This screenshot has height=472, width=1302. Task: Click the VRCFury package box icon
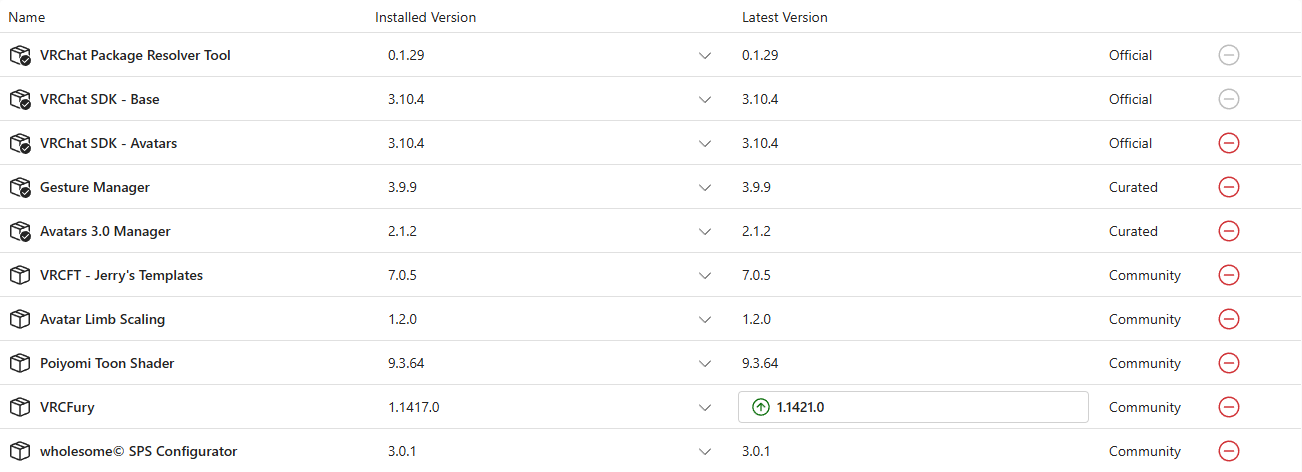[20, 407]
